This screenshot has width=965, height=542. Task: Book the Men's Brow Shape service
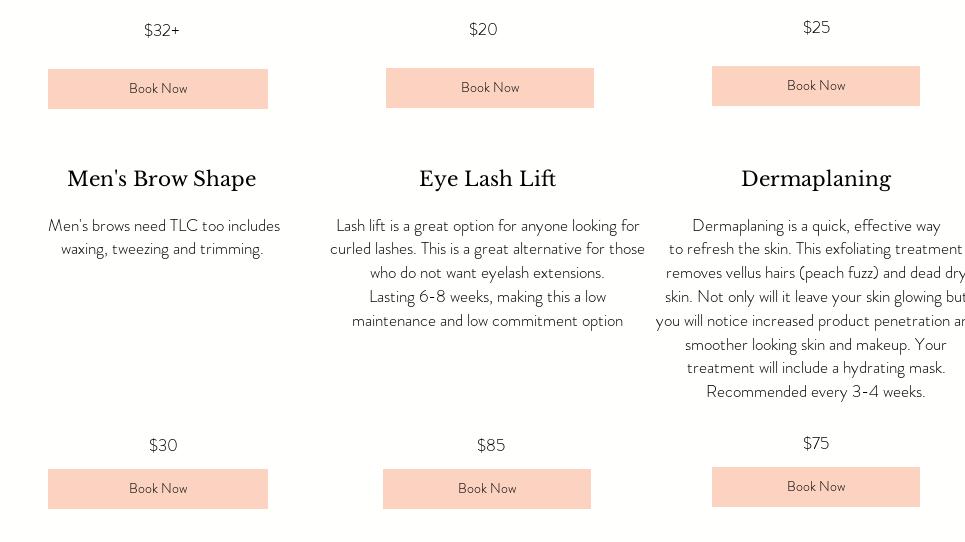pos(158,489)
